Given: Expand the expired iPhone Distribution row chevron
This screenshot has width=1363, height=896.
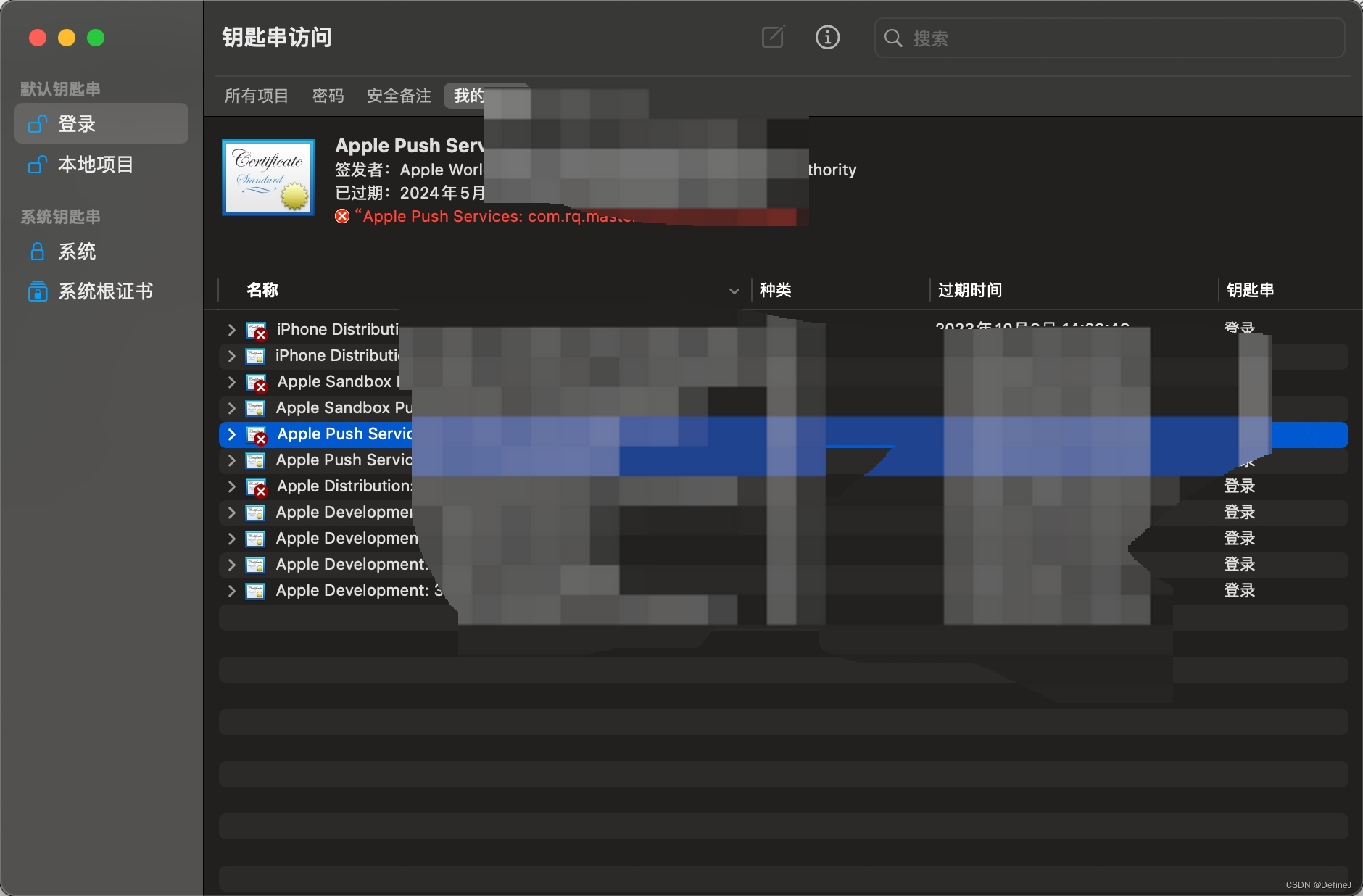Looking at the screenshot, I should (x=231, y=330).
